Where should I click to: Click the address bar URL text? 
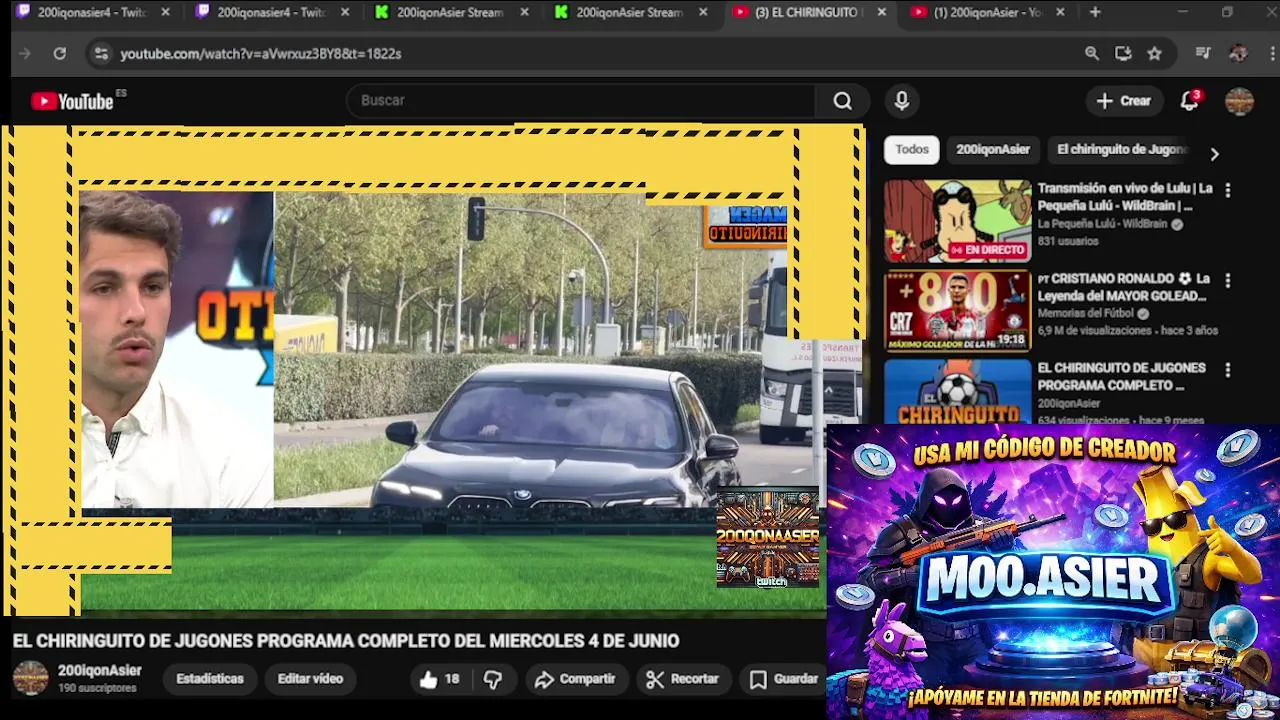261,53
